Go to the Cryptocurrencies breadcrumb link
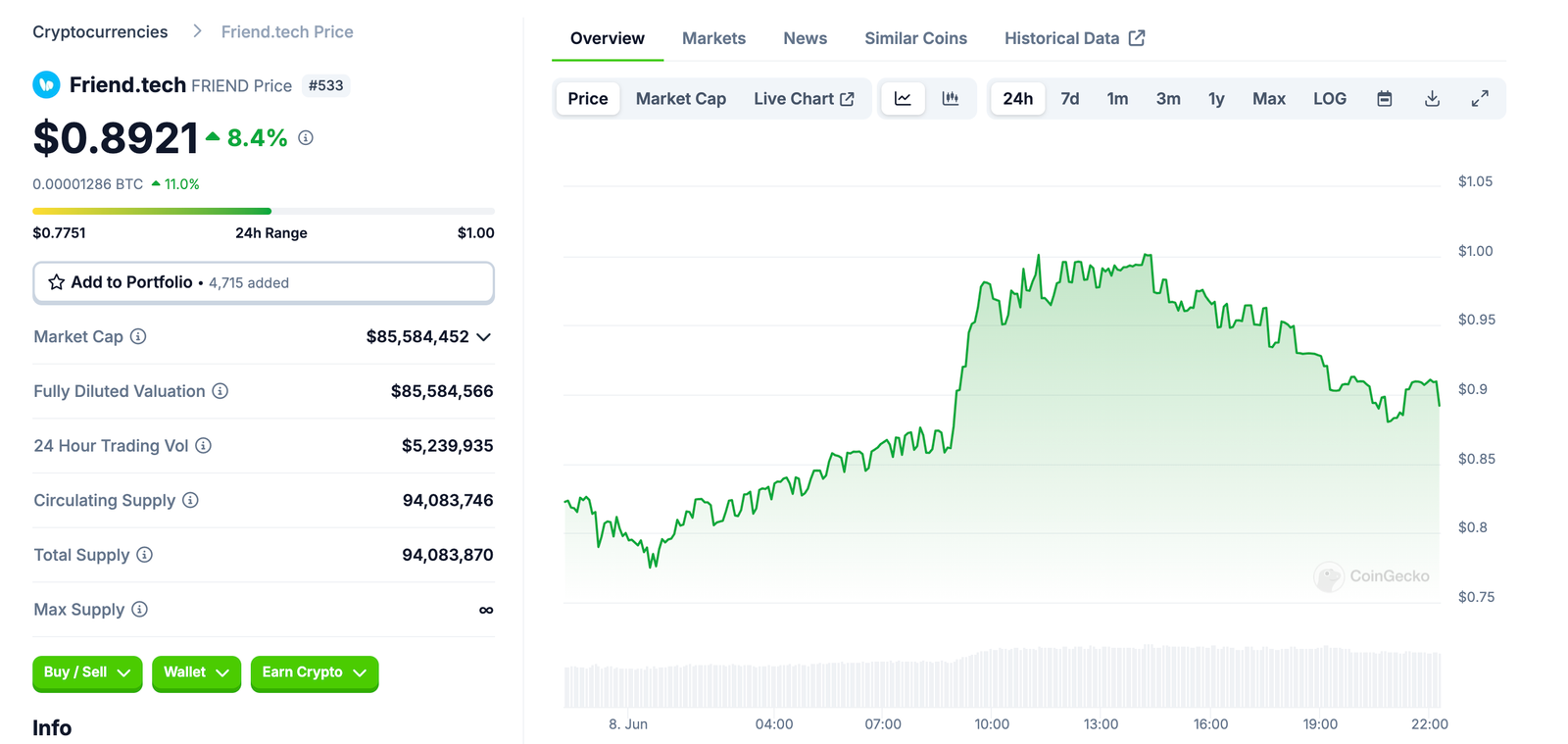This screenshot has height=744, width=1568. pos(100,32)
